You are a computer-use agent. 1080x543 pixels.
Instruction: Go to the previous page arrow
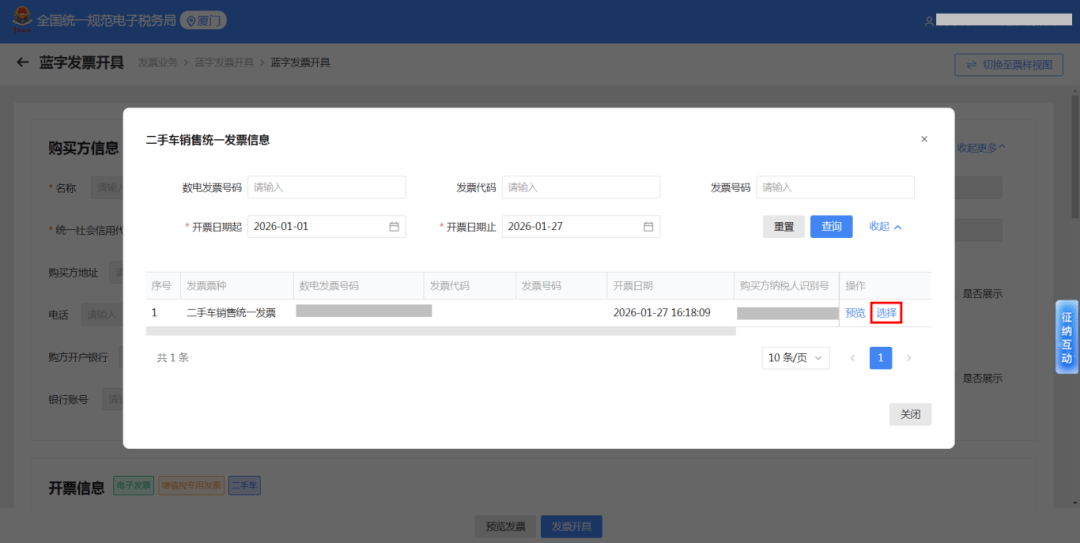click(852, 358)
